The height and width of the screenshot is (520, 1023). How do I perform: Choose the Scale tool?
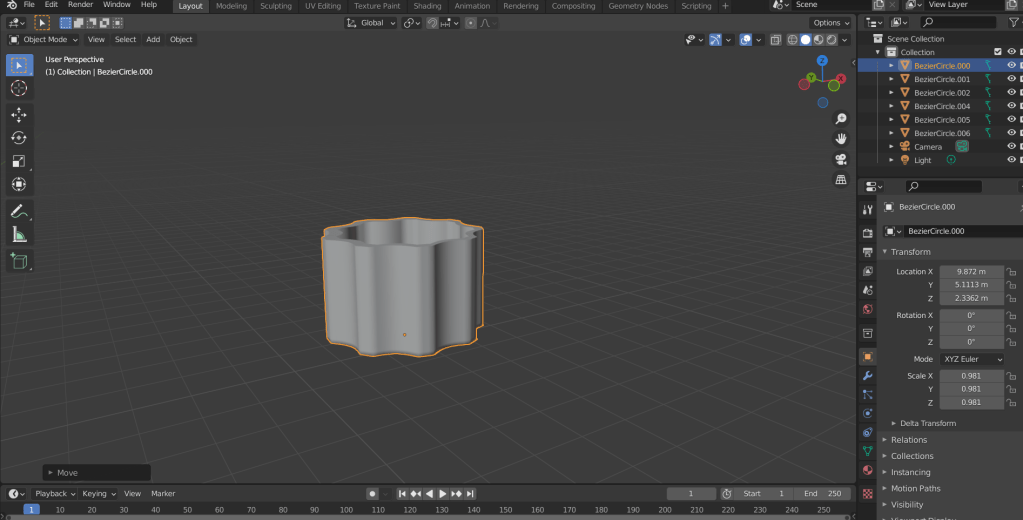point(19,161)
